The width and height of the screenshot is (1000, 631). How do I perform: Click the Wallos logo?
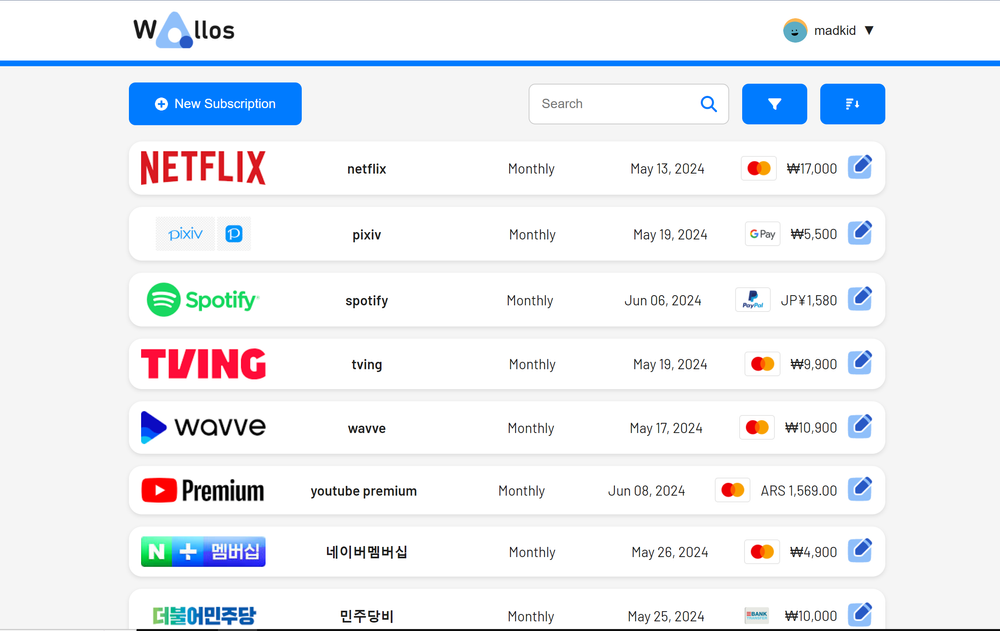[x=183, y=29]
